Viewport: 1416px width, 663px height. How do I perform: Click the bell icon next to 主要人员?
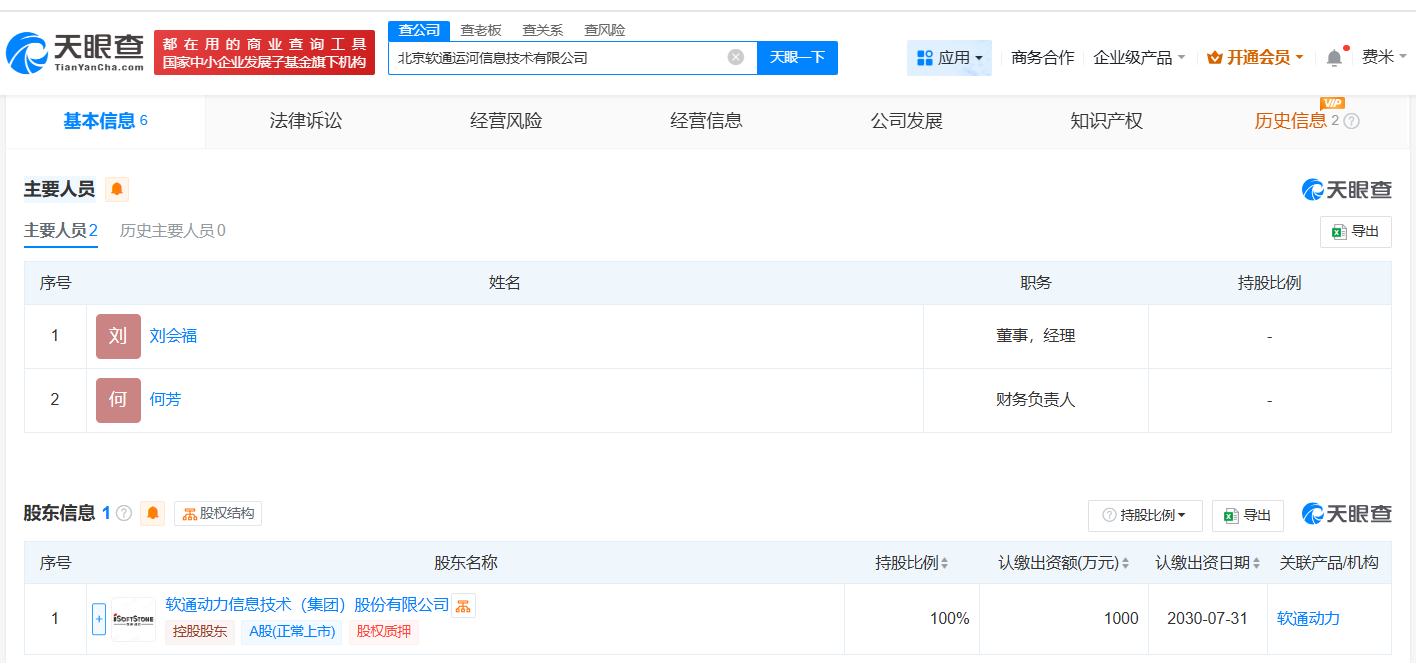(117, 188)
